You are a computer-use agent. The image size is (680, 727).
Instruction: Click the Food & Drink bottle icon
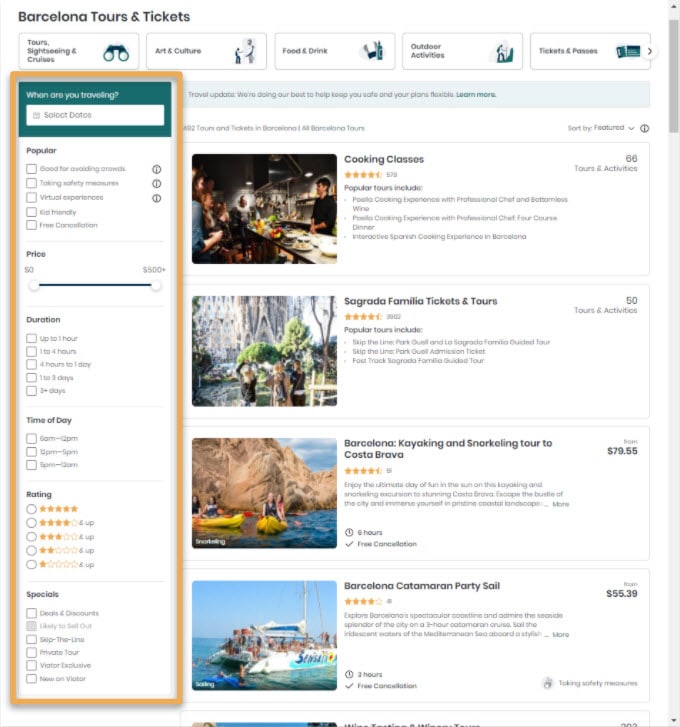click(x=373, y=51)
